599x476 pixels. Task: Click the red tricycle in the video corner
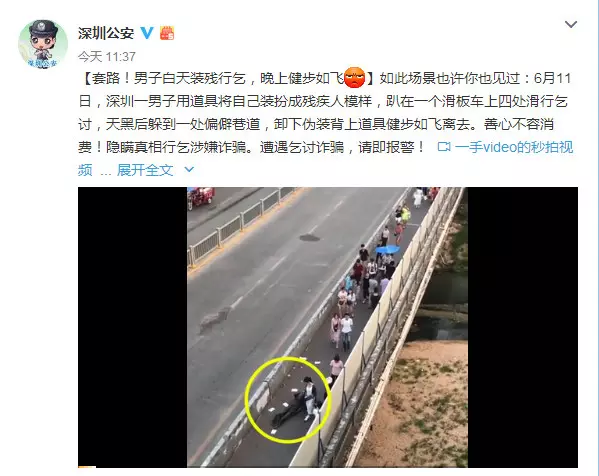coord(201,197)
